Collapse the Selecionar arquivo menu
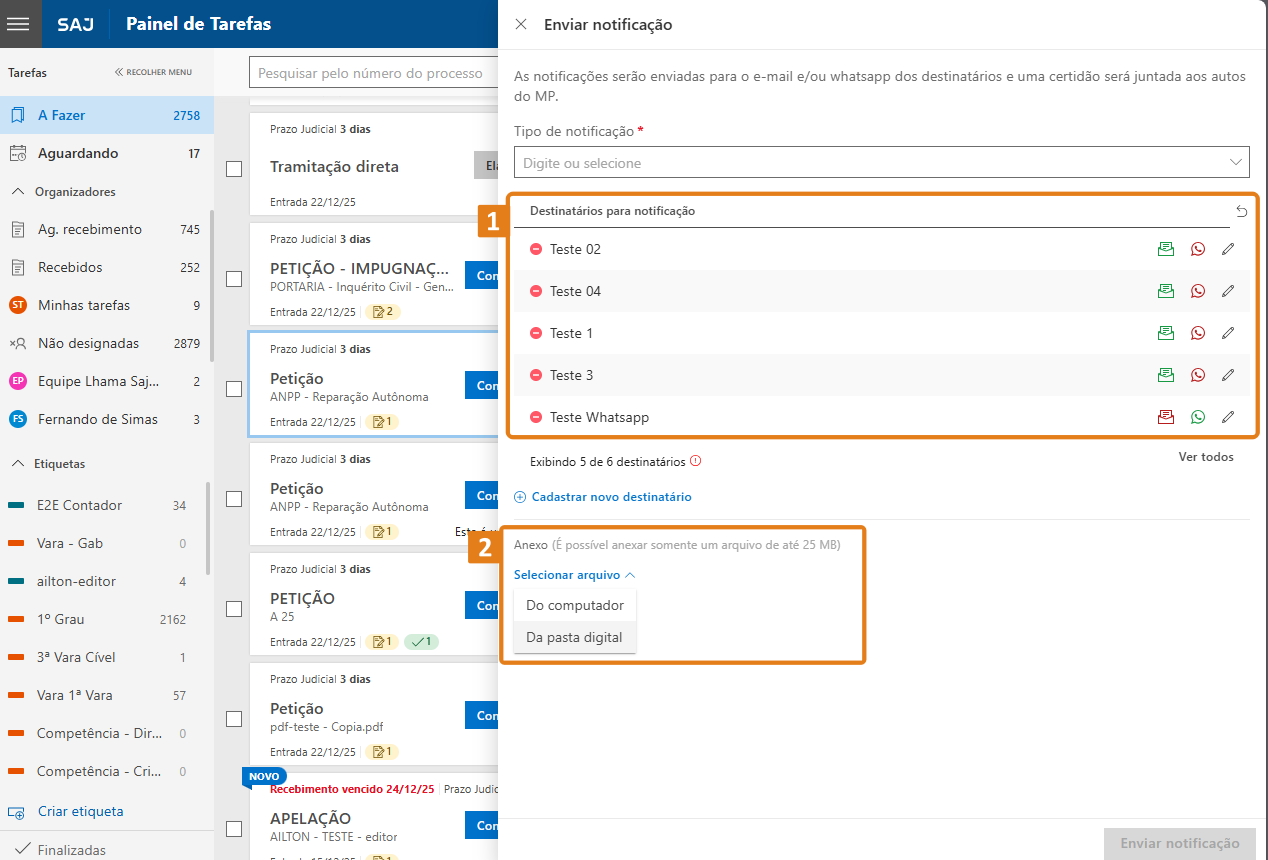 [574, 575]
